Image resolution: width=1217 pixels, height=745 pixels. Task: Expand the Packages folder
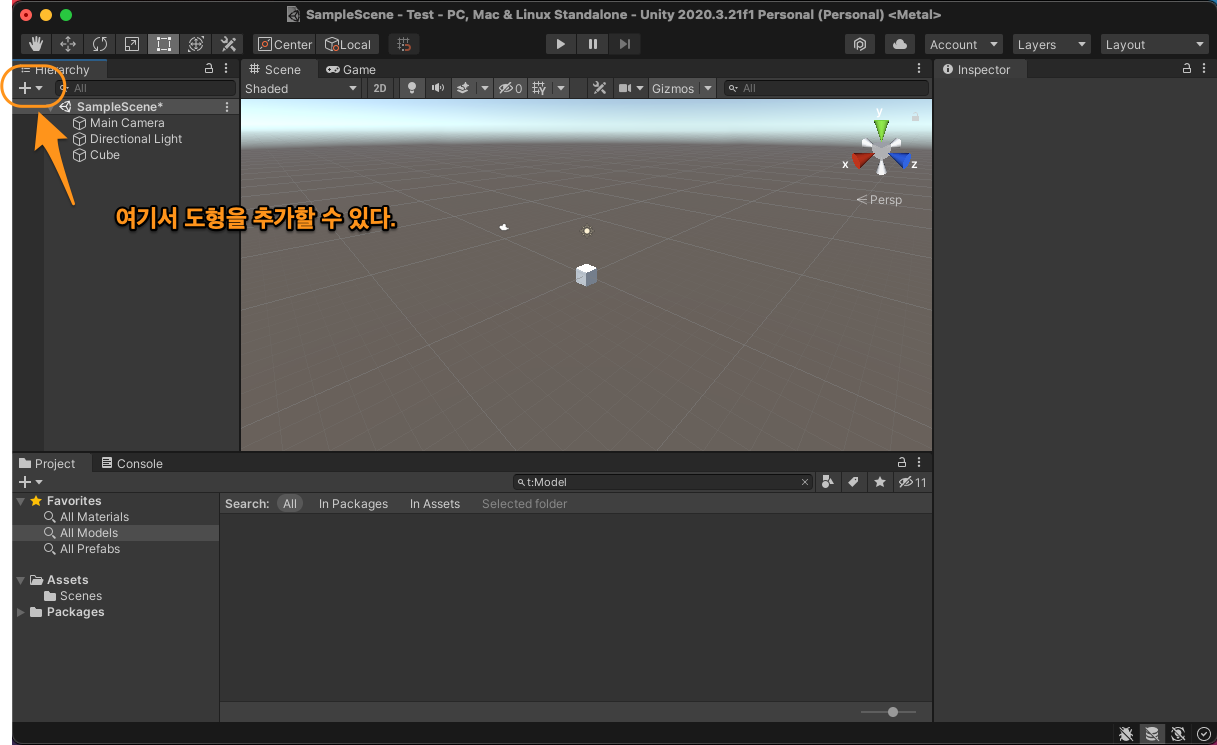coord(21,612)
